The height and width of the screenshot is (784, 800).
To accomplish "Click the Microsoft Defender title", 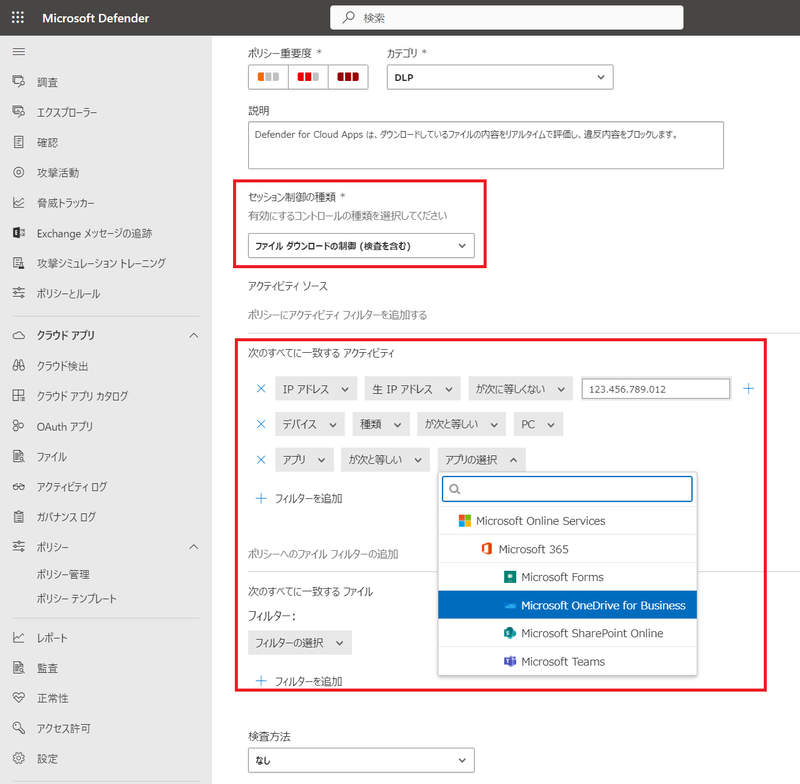I will tap(96, 18).
